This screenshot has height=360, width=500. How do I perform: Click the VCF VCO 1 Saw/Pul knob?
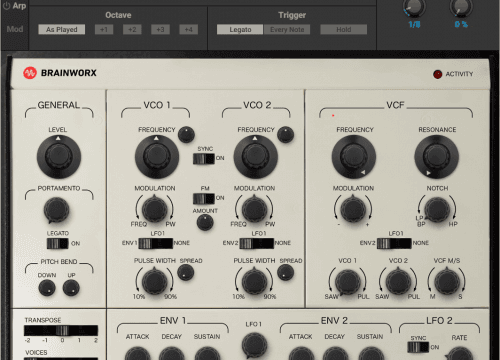(347, 282)
